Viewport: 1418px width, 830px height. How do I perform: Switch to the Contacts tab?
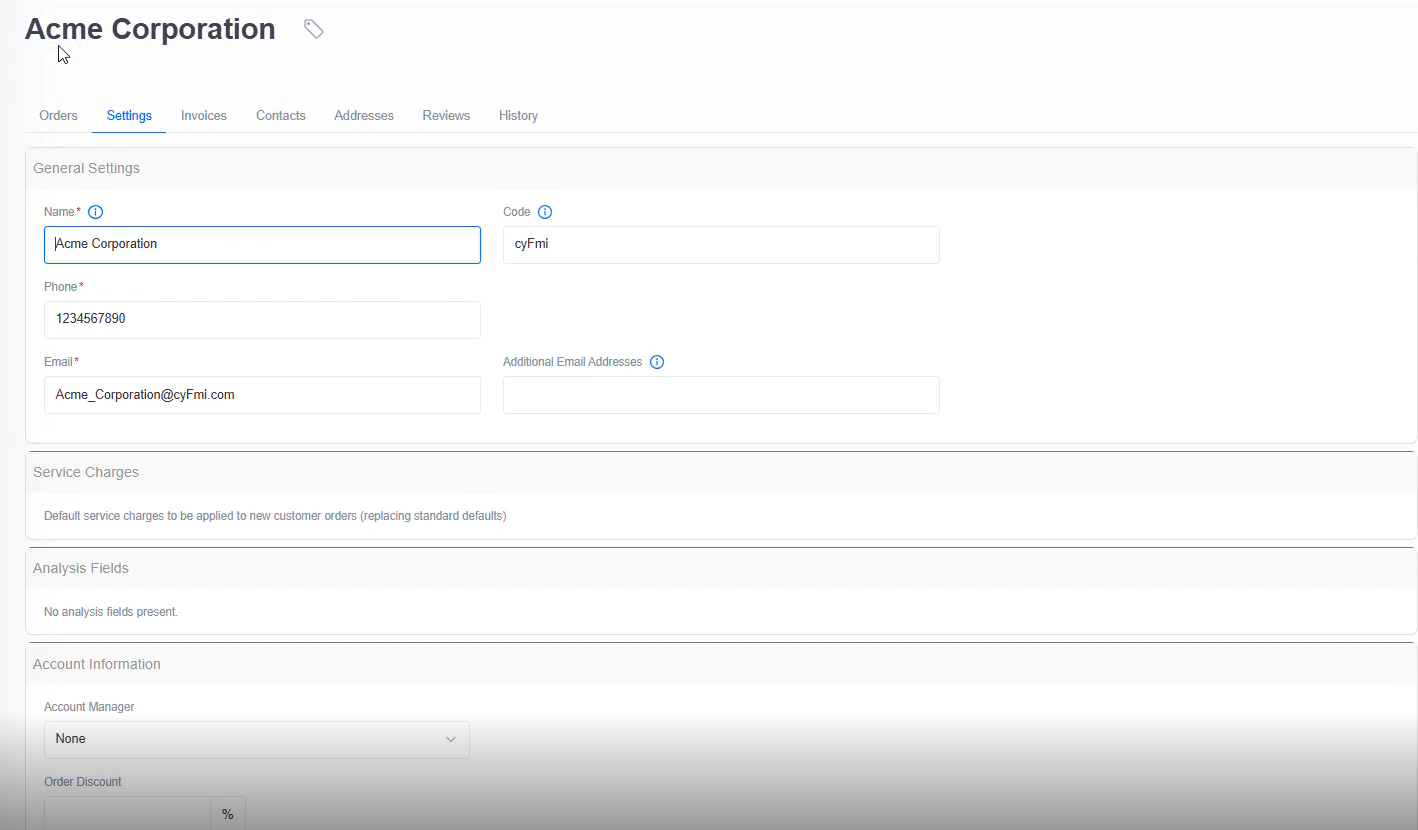click(x=280, y=115)
